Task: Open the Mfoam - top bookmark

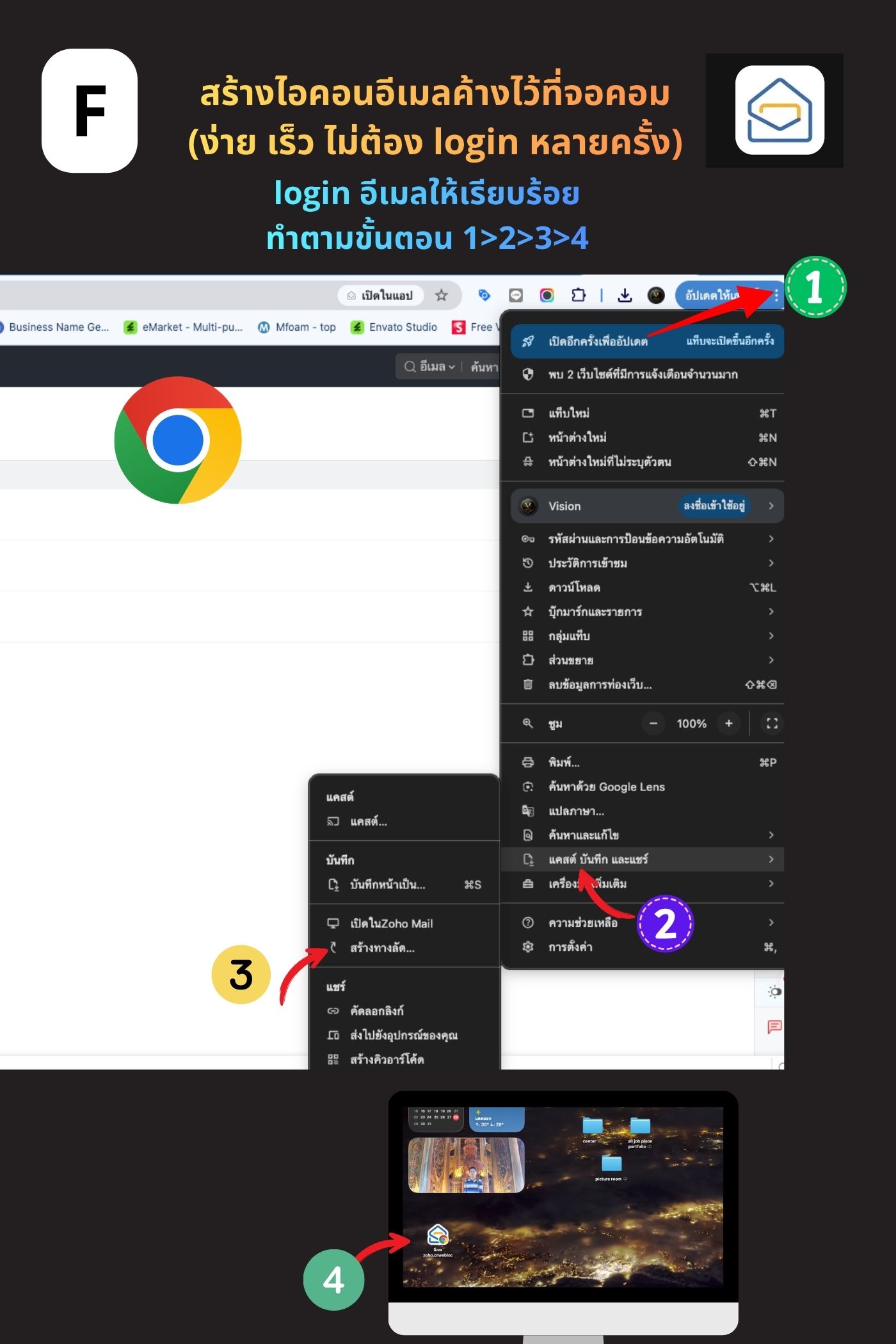Action: 297,327
